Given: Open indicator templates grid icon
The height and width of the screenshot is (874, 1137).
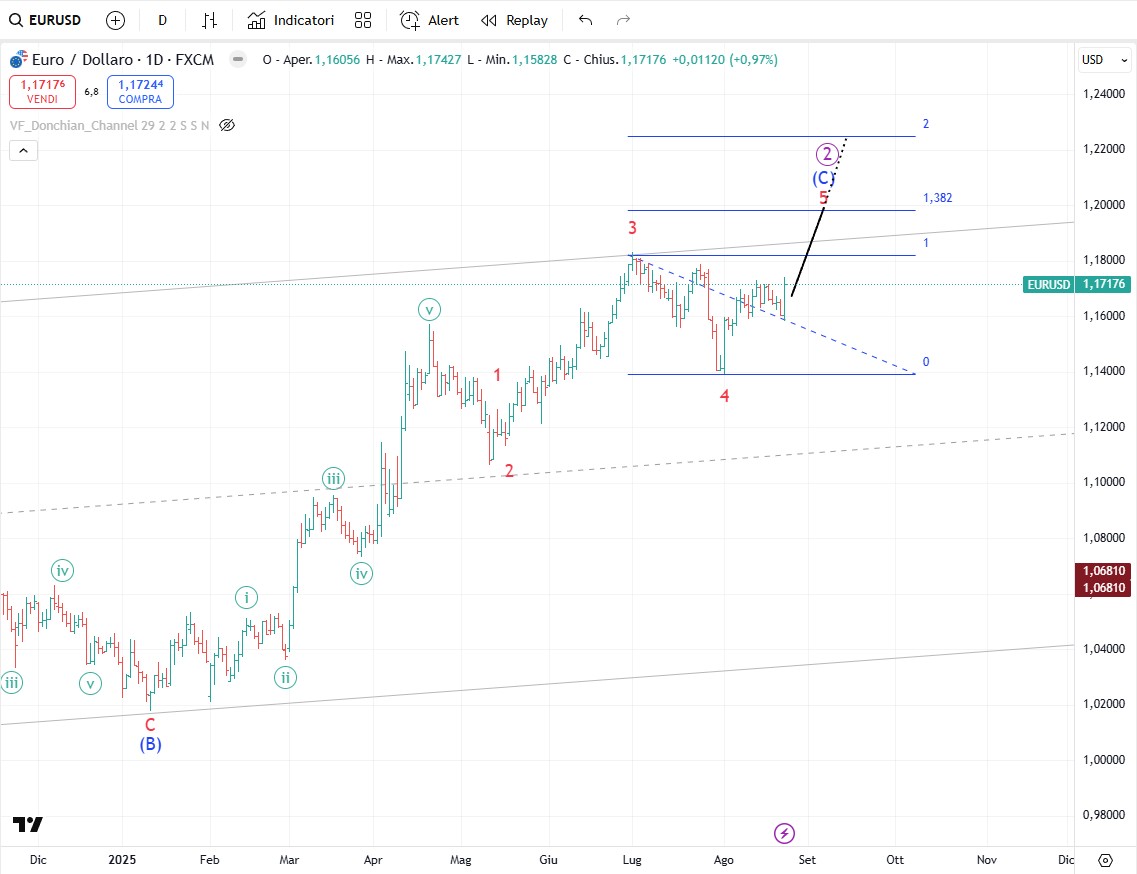Looking at the screenshot, I should coord(363,20).
